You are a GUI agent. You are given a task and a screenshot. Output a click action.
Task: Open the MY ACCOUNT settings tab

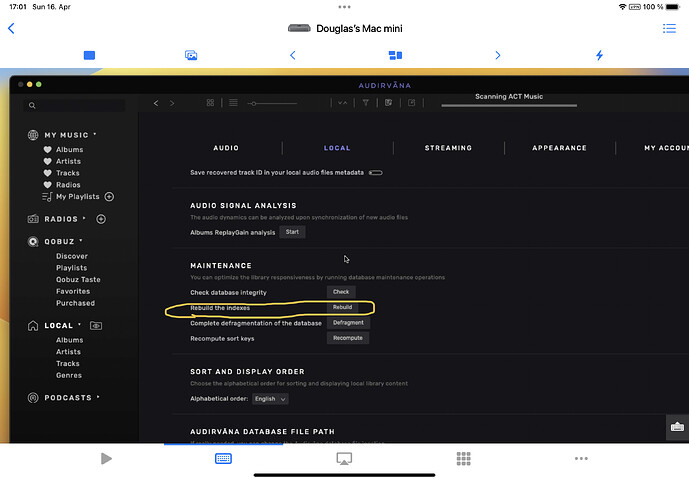(x=666, y=148)
